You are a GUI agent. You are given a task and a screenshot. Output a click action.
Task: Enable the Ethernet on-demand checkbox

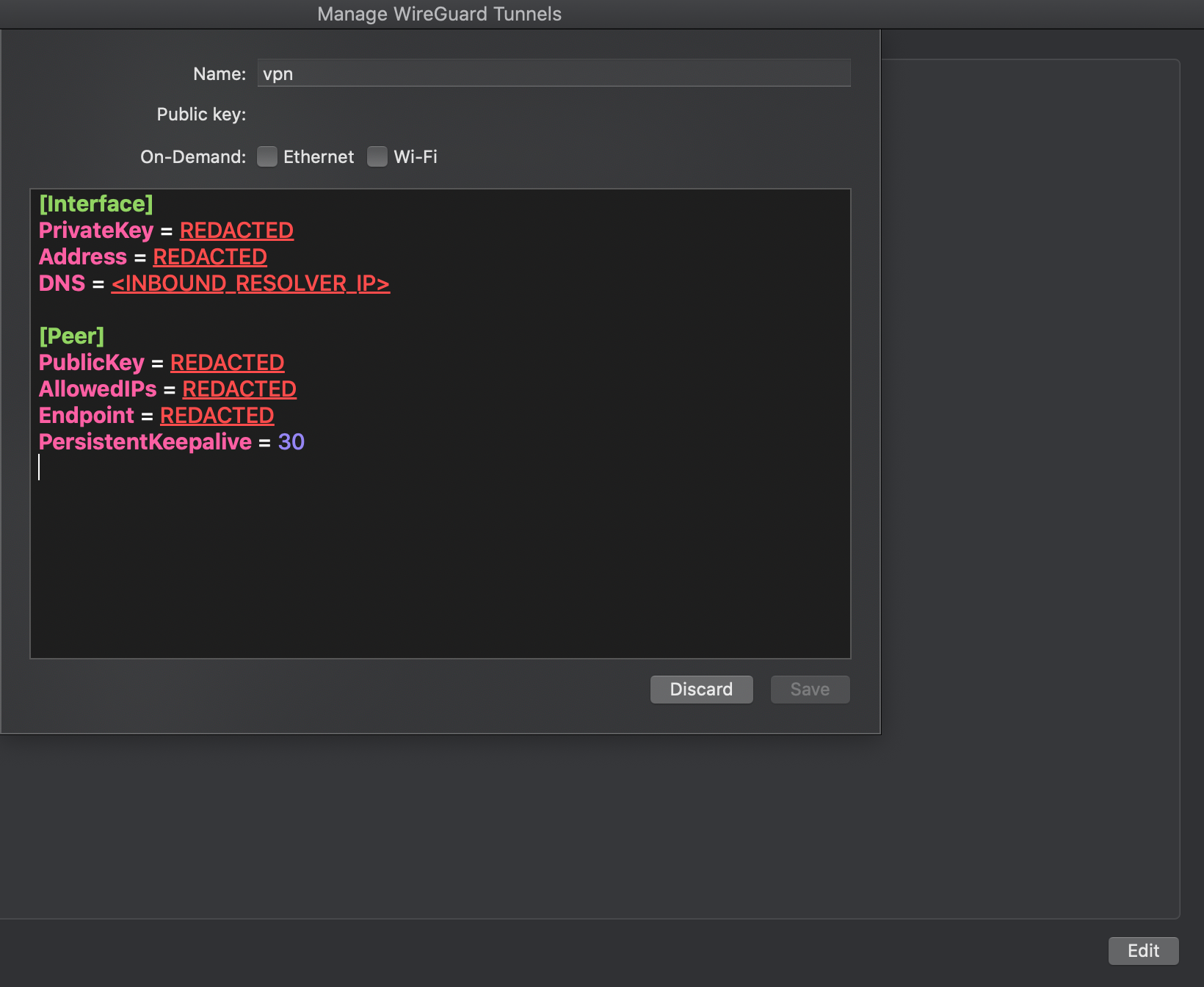267,156
